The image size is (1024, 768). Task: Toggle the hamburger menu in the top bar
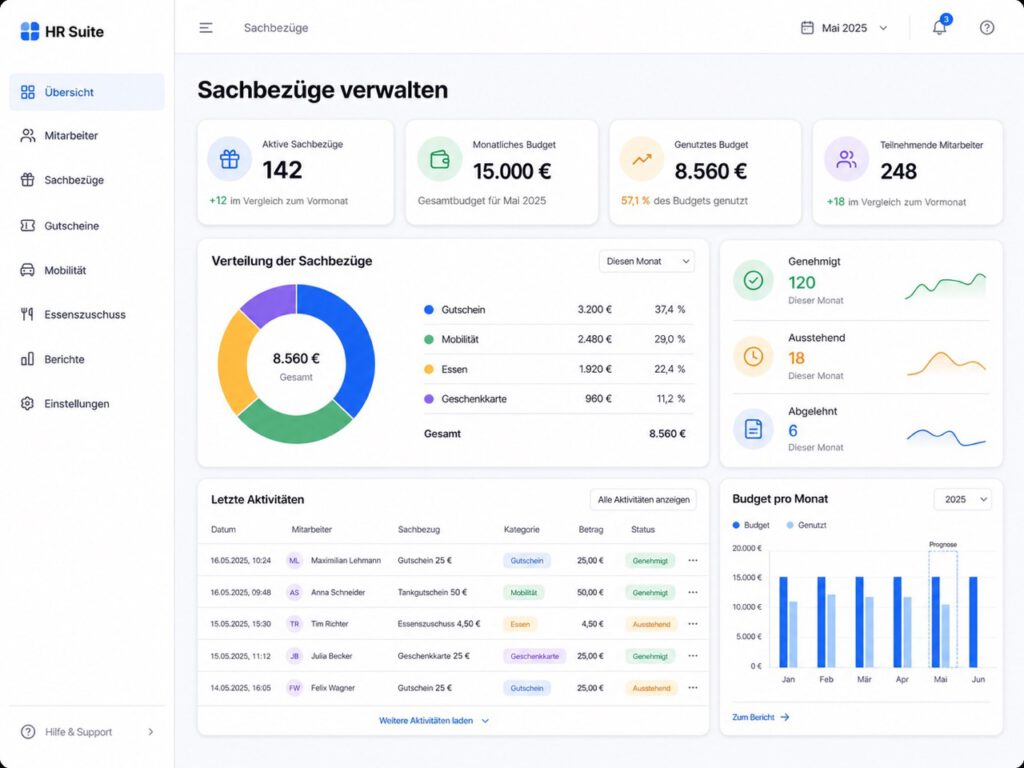[x=206, y=27]
